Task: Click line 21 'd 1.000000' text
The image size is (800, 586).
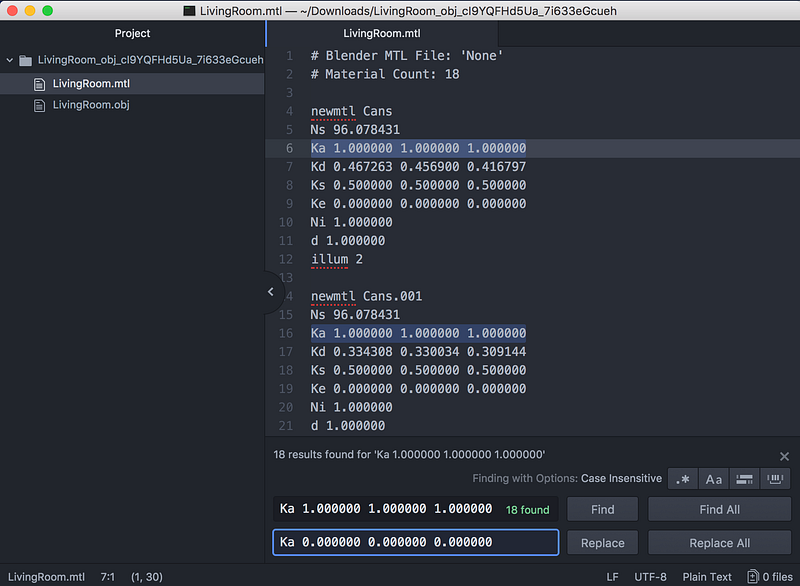Action: coord(348,426)
